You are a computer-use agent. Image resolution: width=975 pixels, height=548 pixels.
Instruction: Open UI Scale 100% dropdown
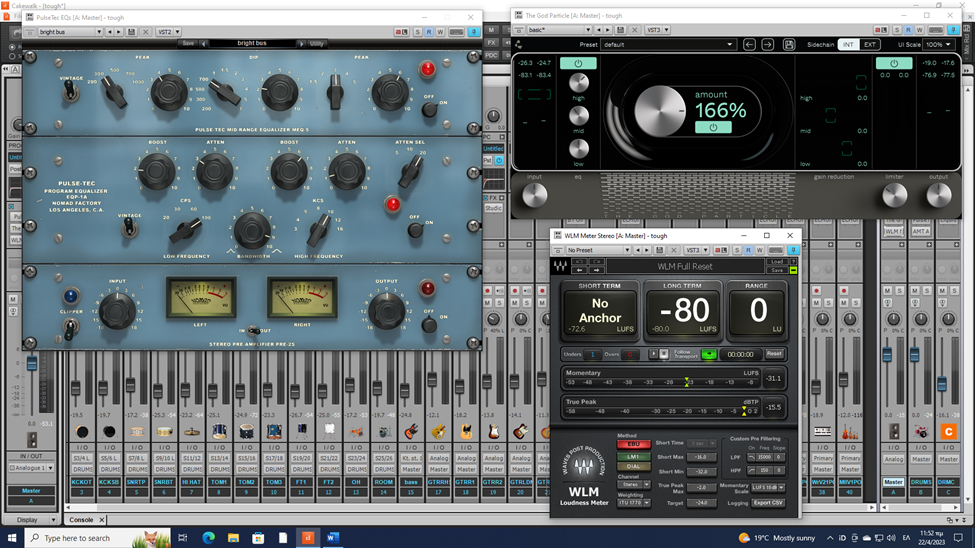[939, 45]
